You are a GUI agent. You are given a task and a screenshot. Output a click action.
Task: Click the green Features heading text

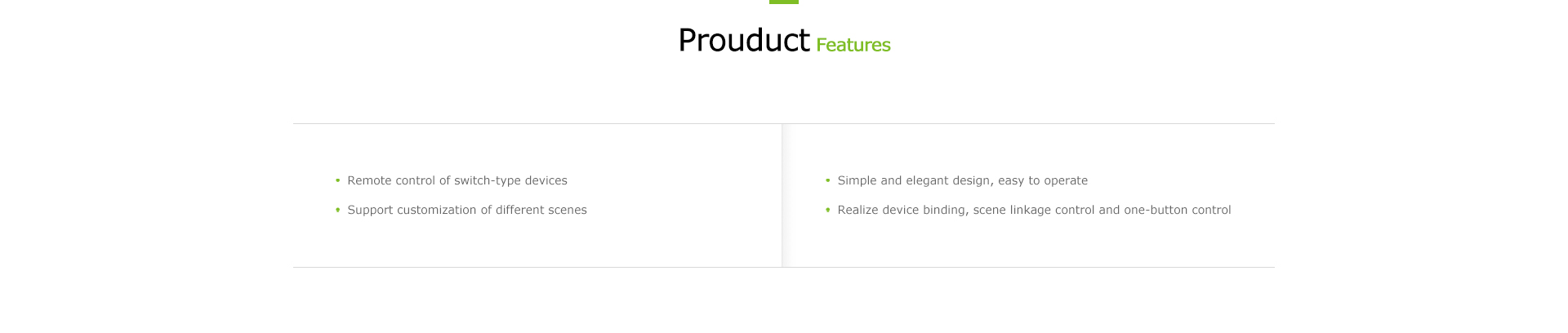coord(853,45)
